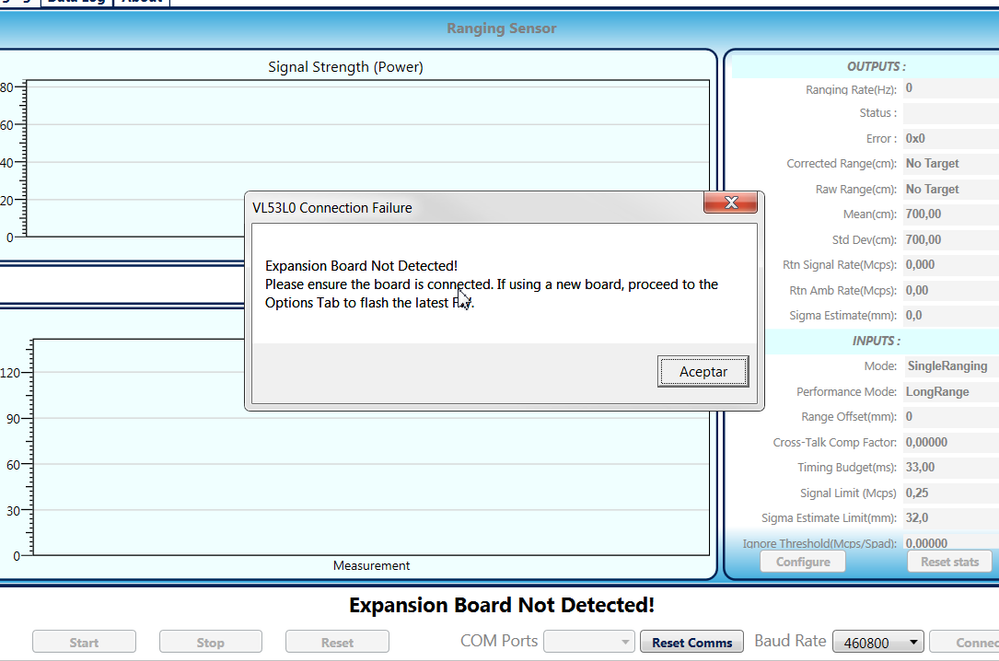The width and height of the screenshot is (999, 661).
Task: Click the OUTPUTS section header
Action: point(876,66)
